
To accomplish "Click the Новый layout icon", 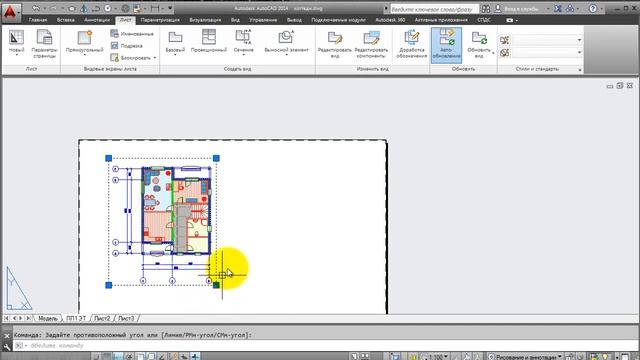I will click(16, 38).
